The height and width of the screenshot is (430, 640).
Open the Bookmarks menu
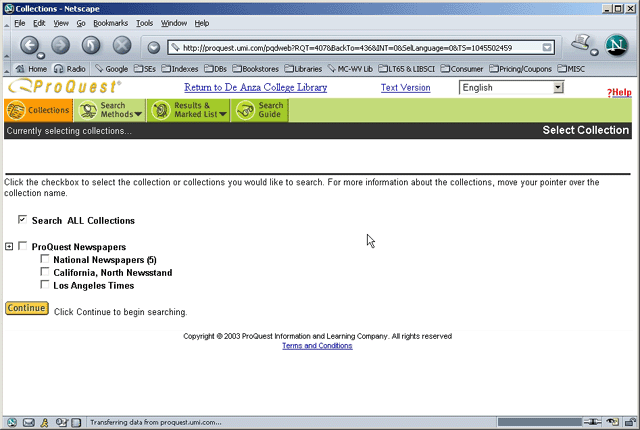[112, 22]
